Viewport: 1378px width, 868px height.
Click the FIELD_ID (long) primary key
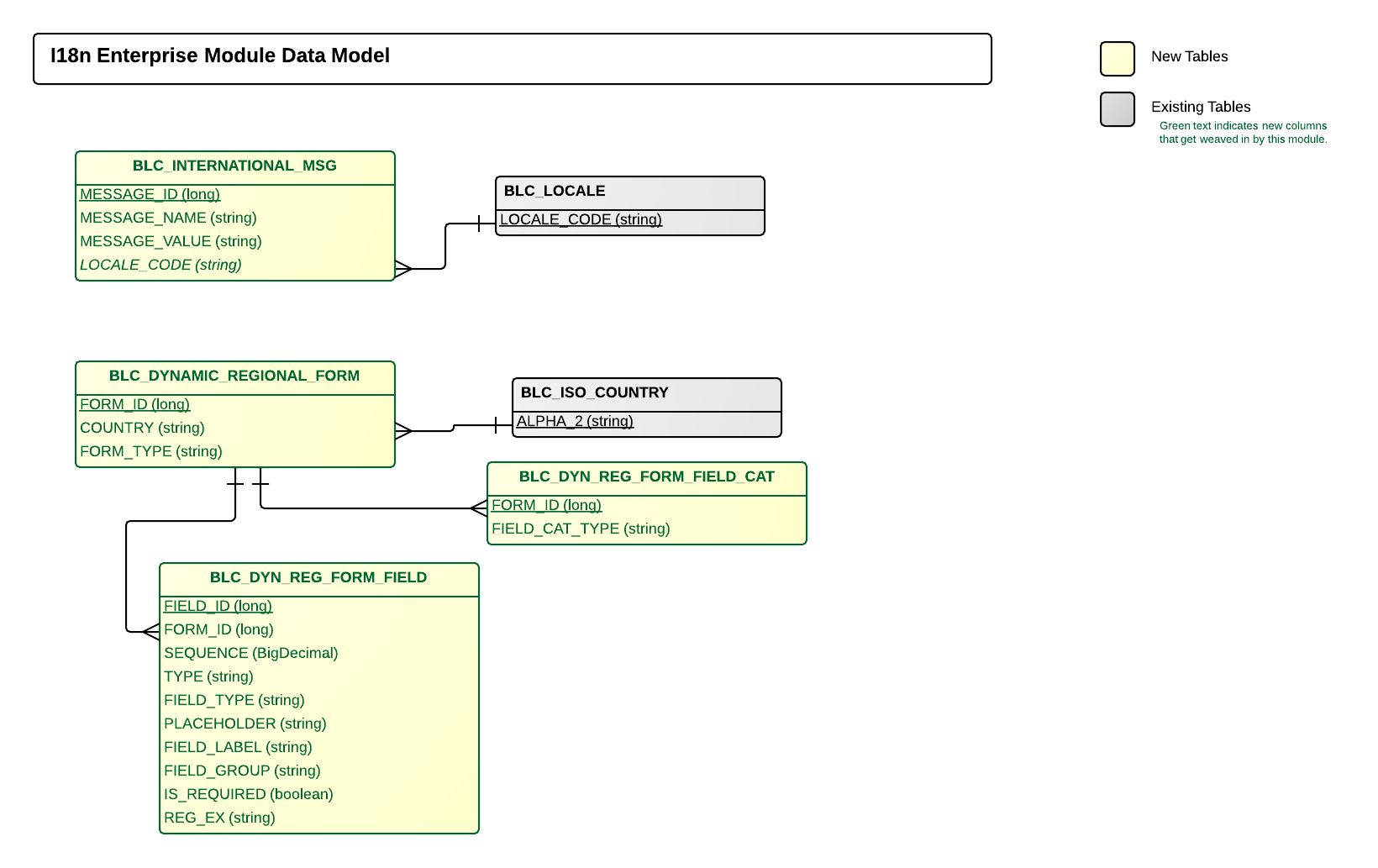point(218,607)
